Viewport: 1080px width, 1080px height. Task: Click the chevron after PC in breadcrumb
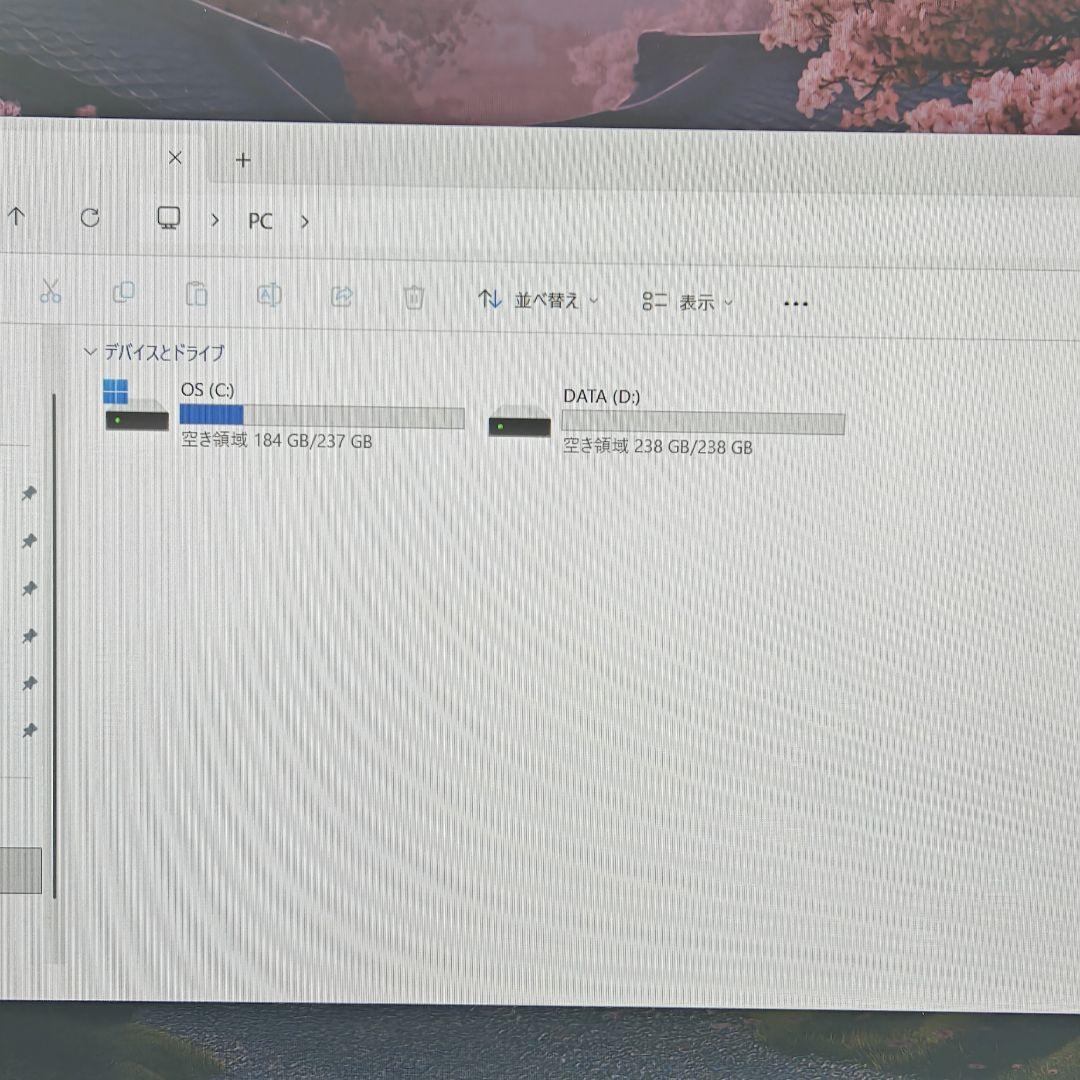pyautogui.click(x=304, y=222)
